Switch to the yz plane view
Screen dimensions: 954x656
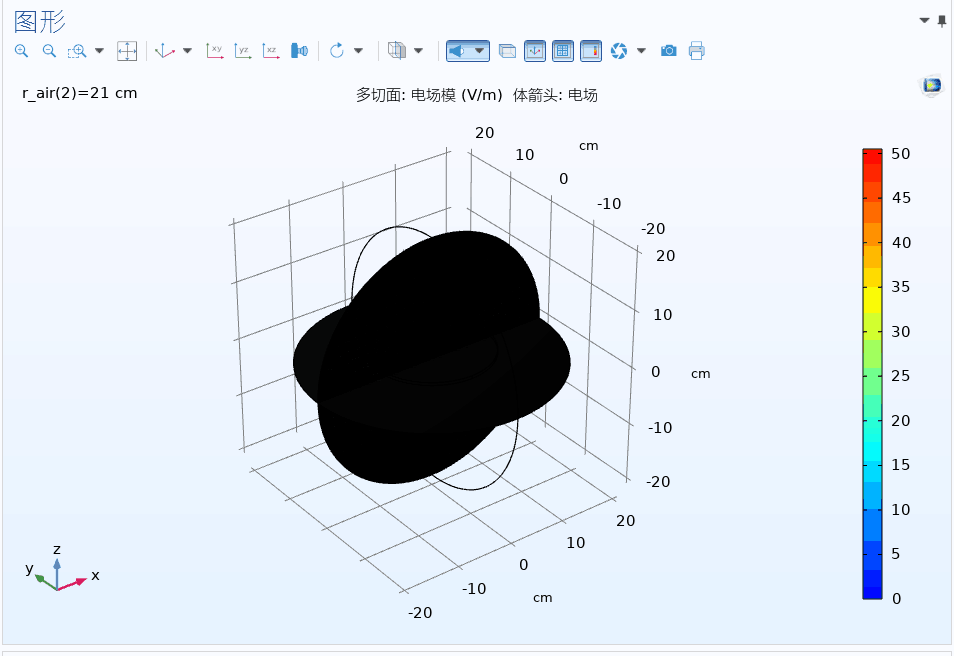(x=243, y=51)
